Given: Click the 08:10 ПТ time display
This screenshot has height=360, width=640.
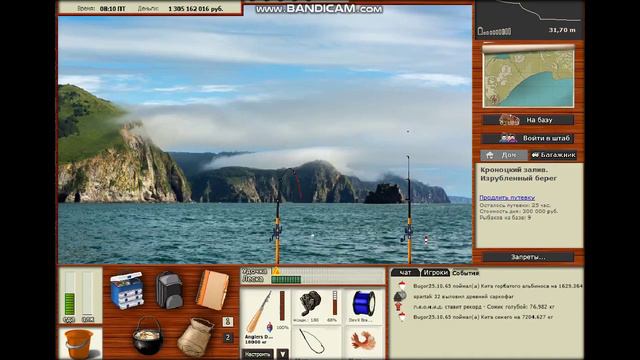Looking at the screenshot, I should 113,9.
